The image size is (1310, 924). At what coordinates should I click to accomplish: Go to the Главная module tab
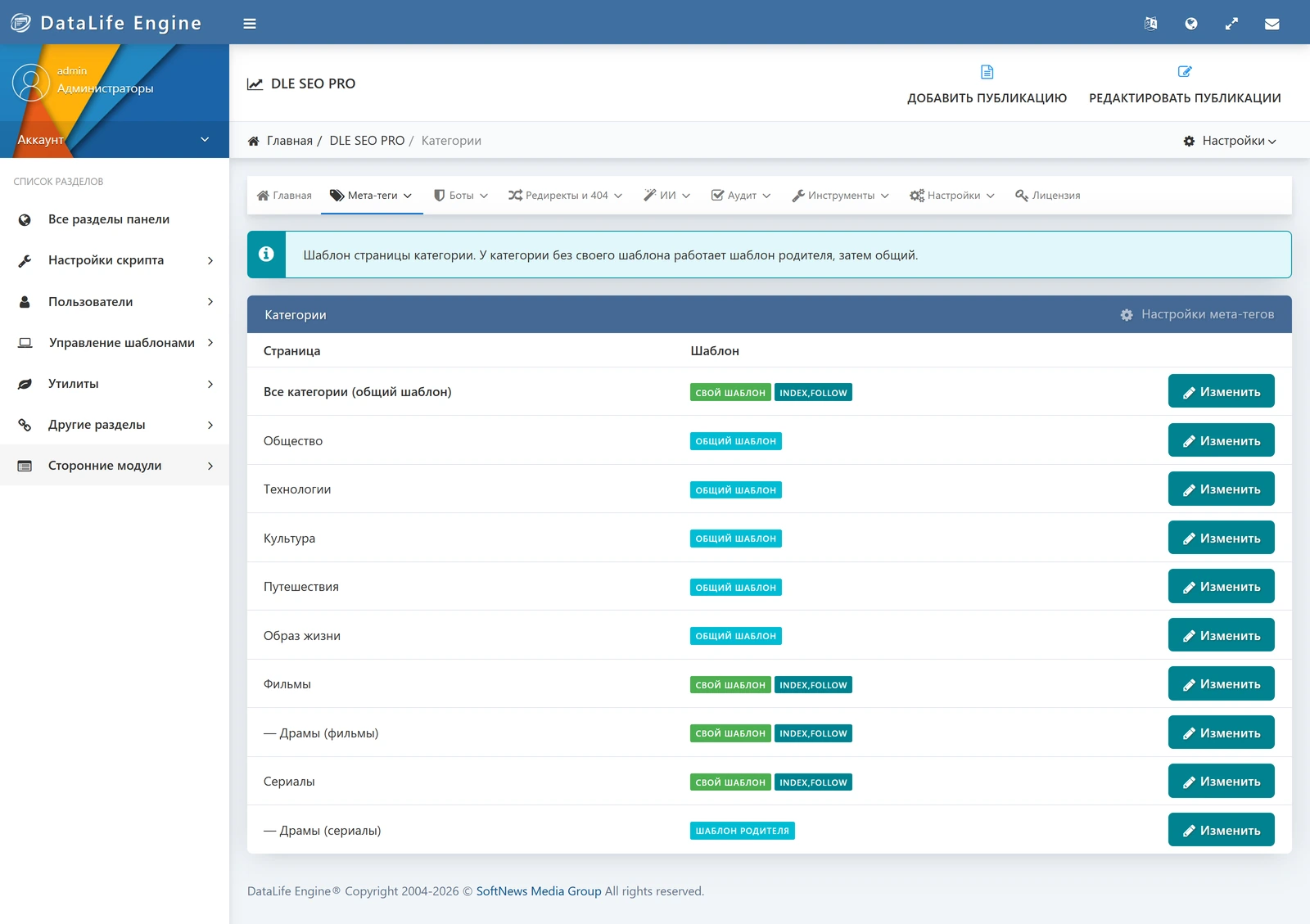(284, 196)
